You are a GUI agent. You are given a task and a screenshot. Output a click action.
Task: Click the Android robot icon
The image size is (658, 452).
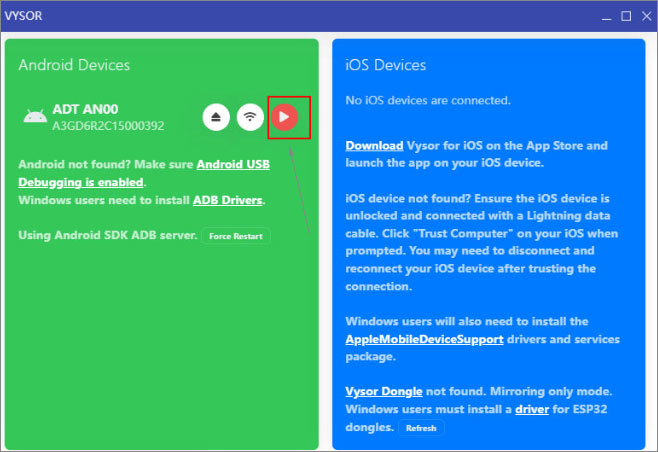pyautogui.click(x=35, y=116)
